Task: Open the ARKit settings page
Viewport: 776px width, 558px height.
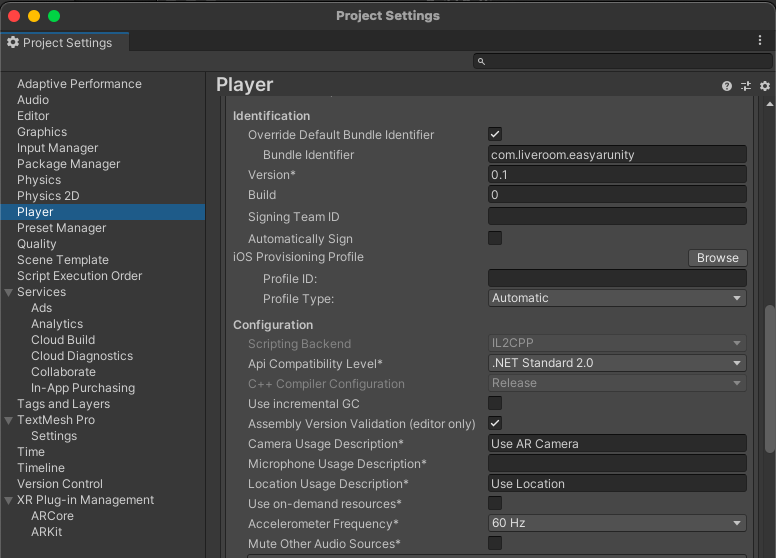Action: point(46,532)
